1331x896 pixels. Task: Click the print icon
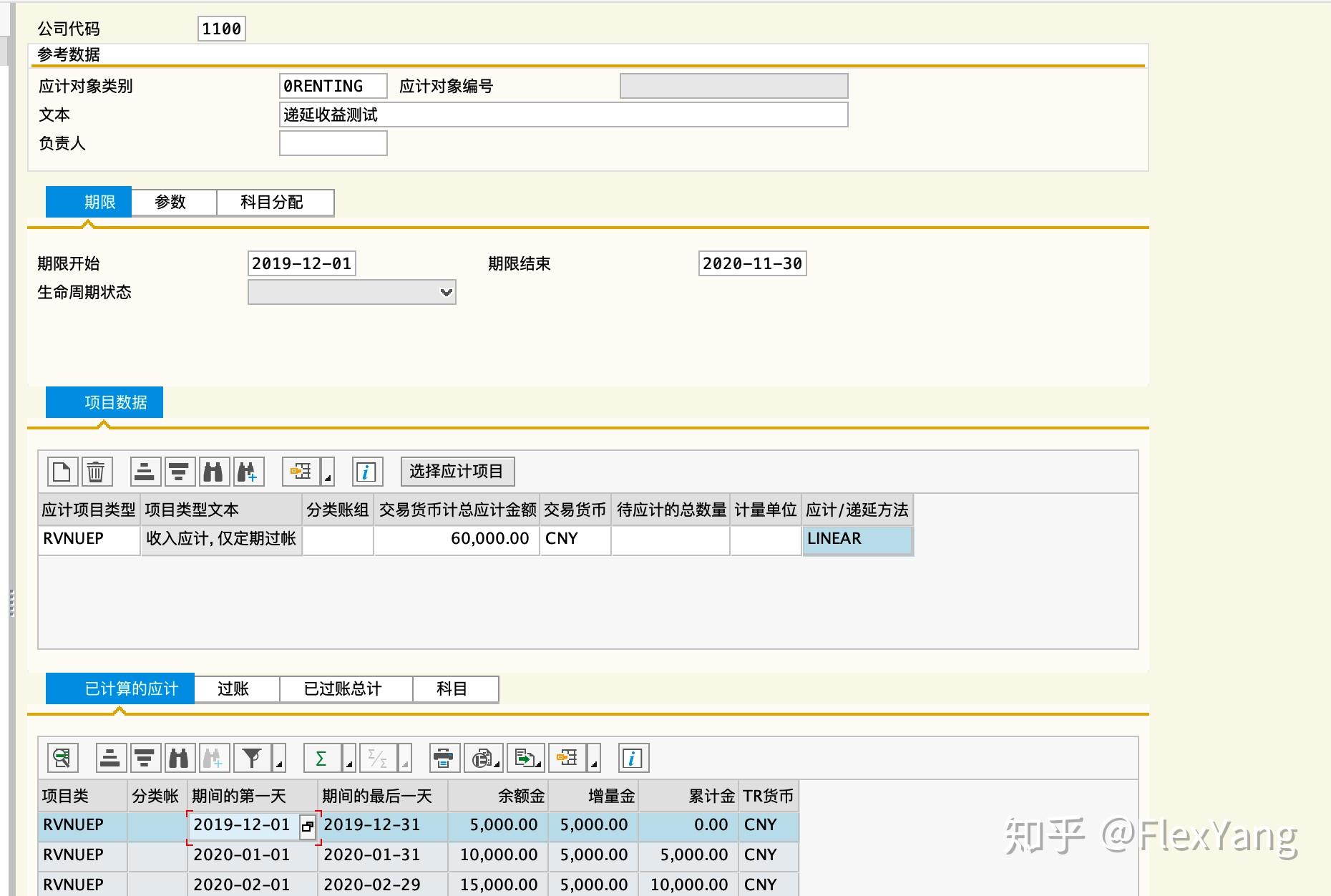coord(444,758)
